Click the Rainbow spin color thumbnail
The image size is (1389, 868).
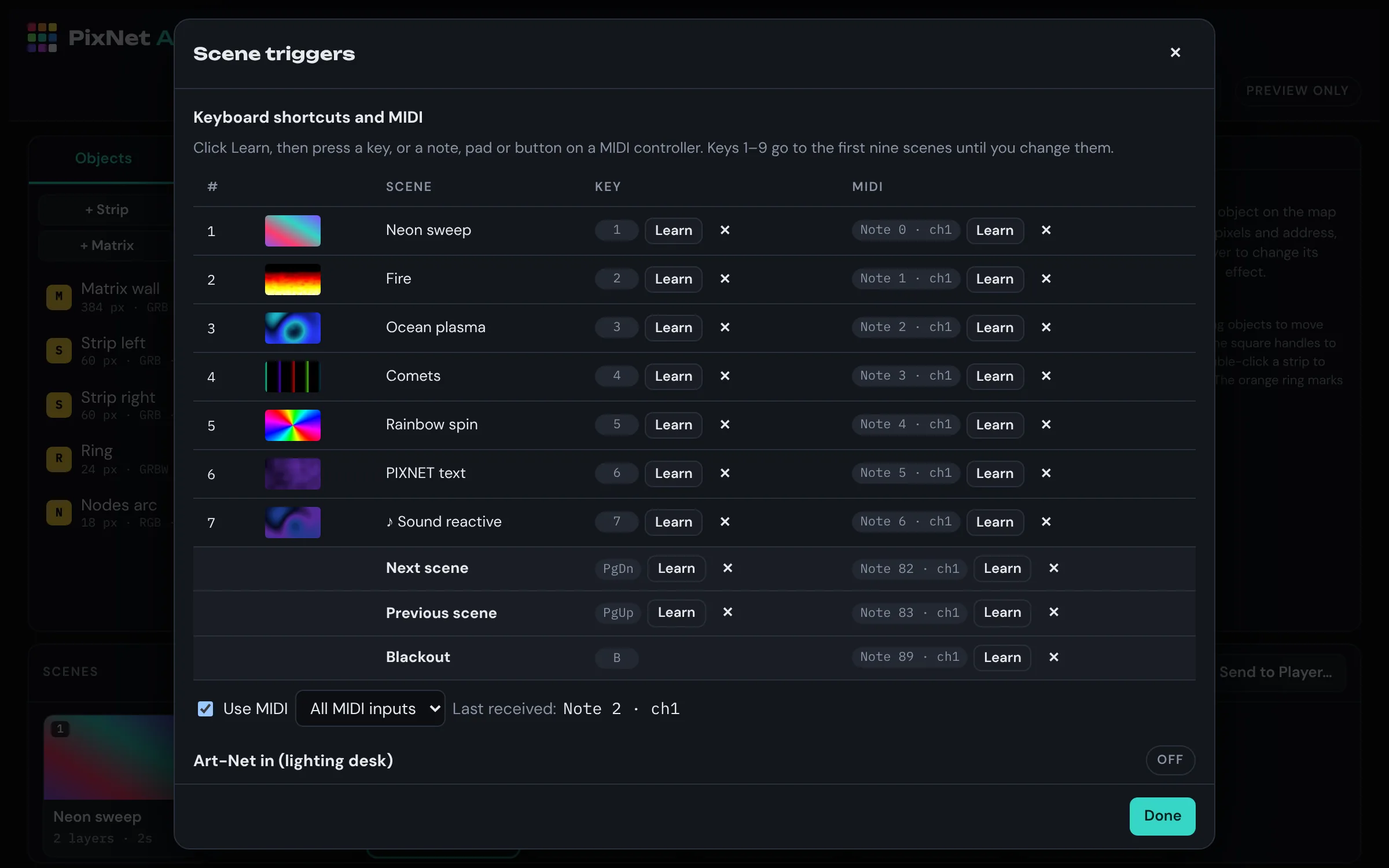(293, 425)
